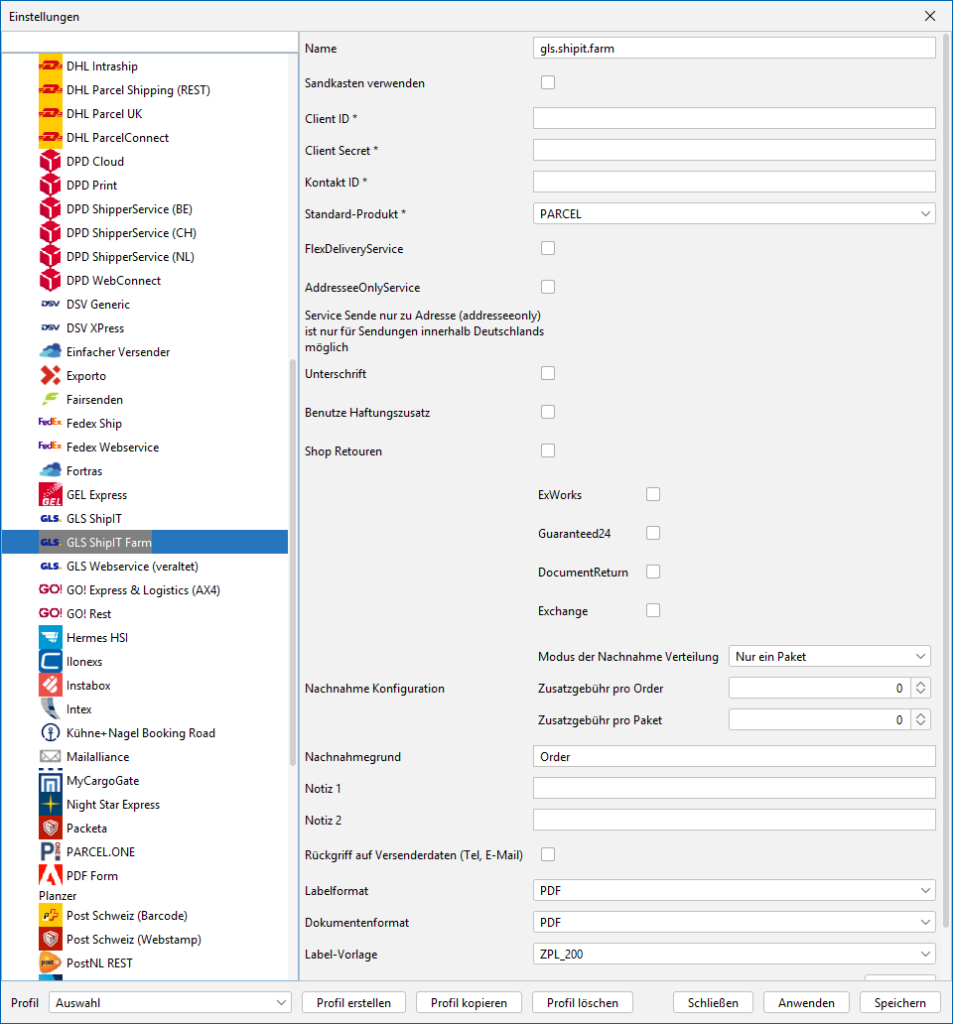
Task: Expand the Modus der Nachnahme Verteilung dropdown
Action: pos(830,657)
